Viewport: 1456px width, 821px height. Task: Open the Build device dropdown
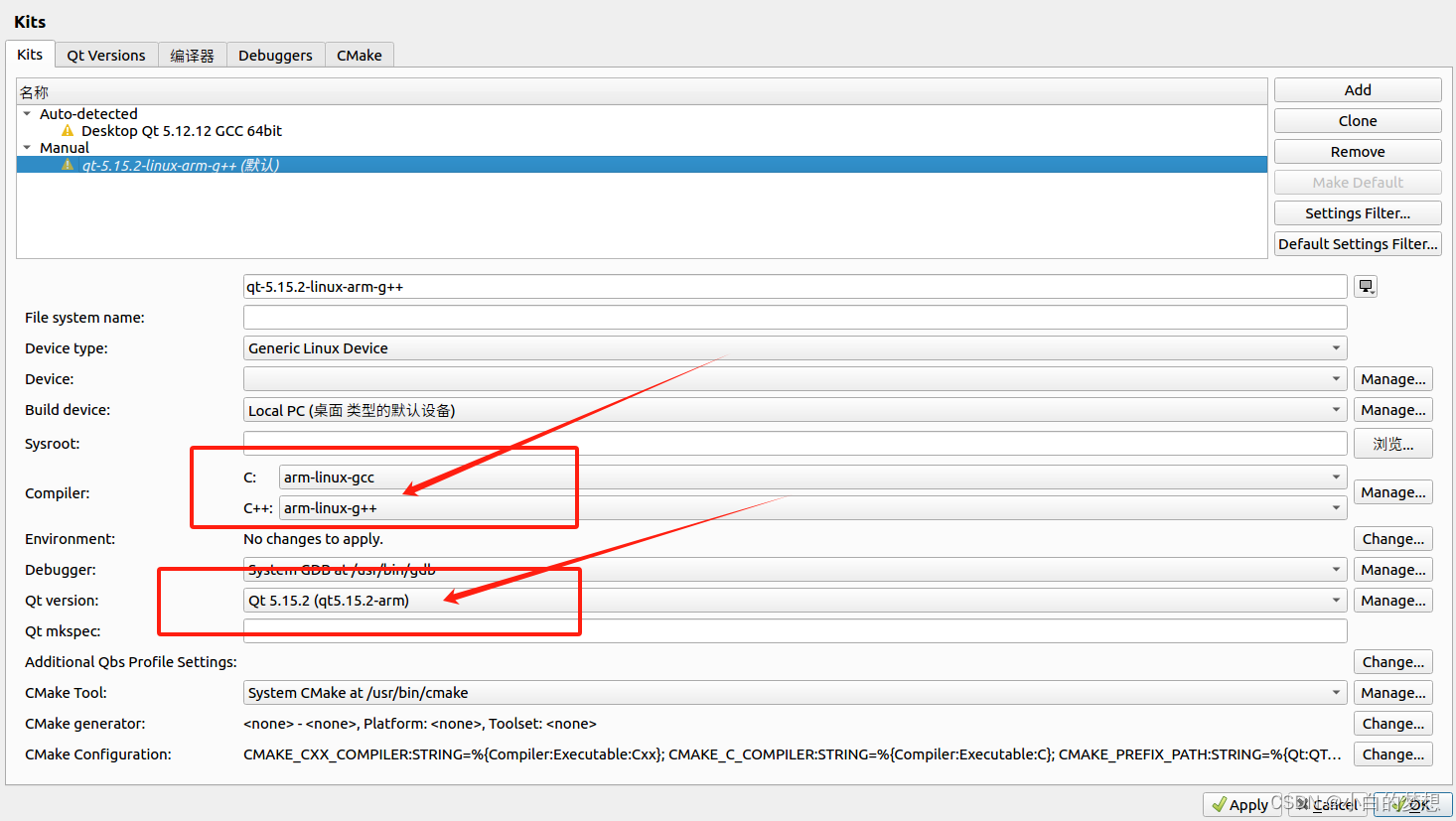coord(1336,409)
